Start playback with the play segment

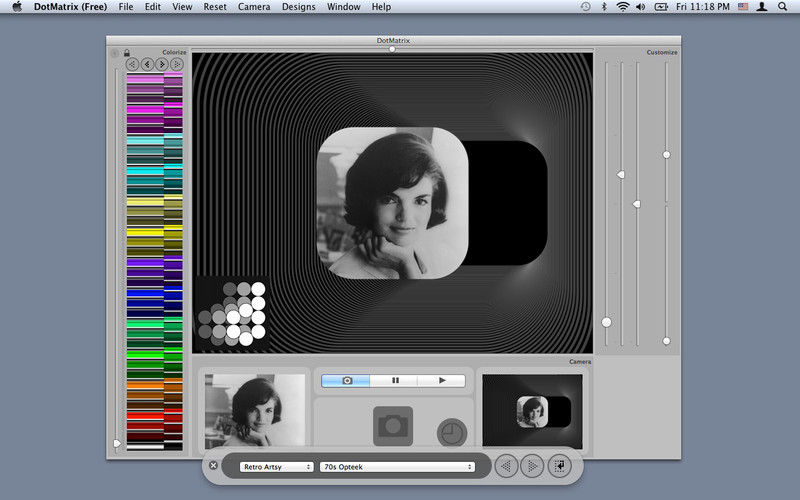coord(442,381)
